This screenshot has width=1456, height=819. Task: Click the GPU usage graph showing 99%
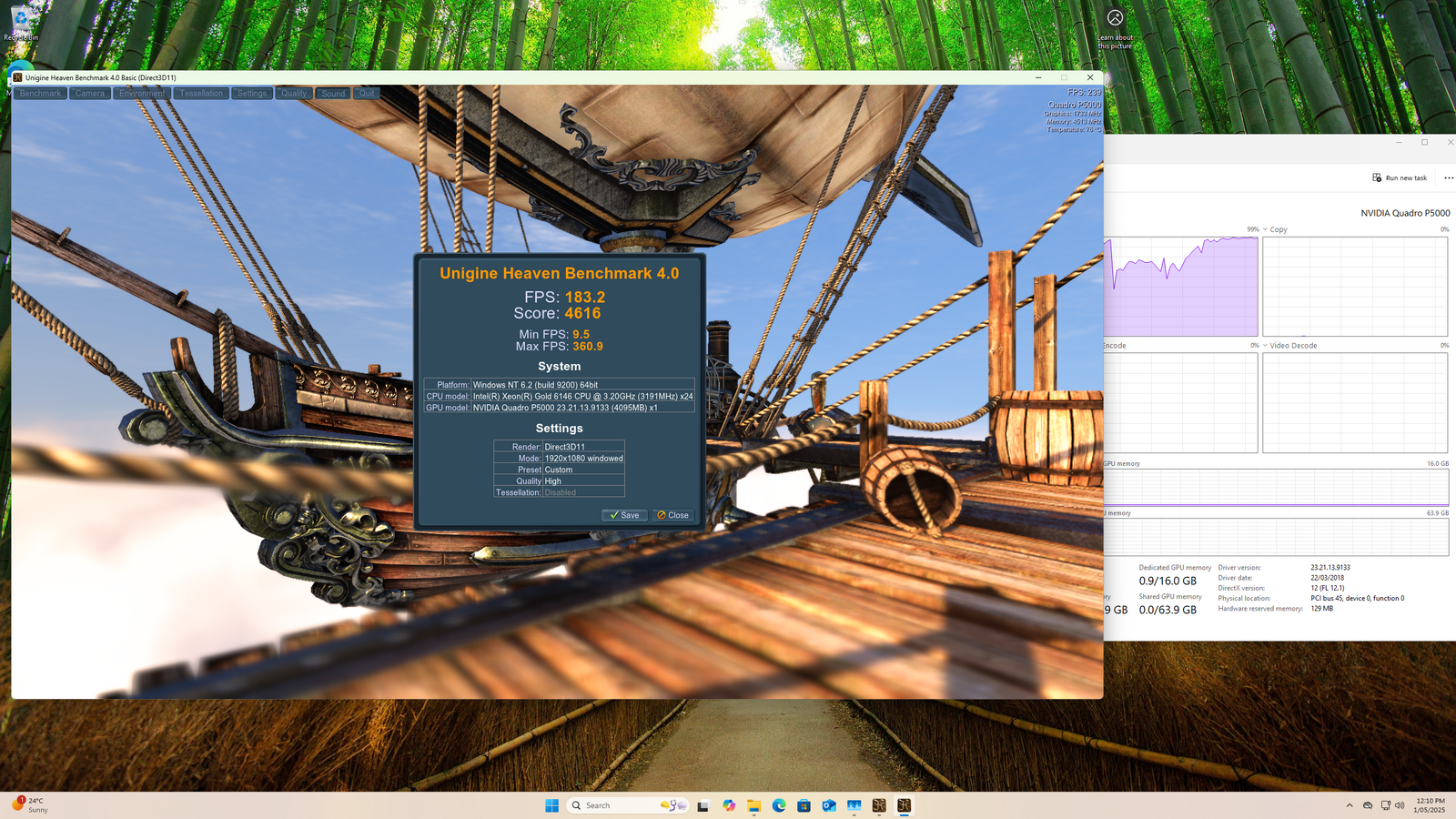click(x=1181, y=287)
